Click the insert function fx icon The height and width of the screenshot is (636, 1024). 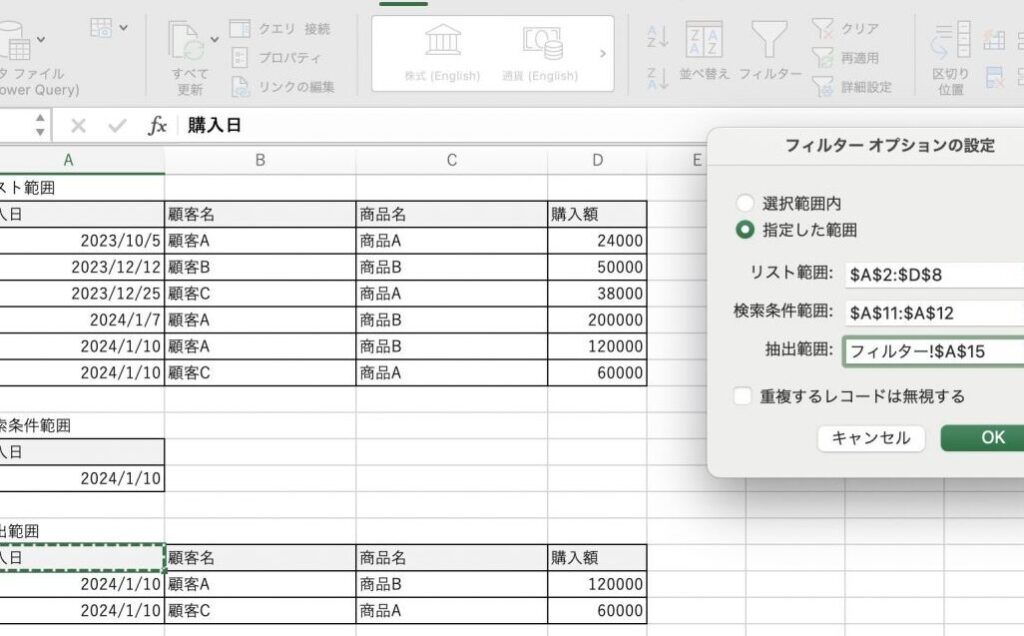point(157,126)
